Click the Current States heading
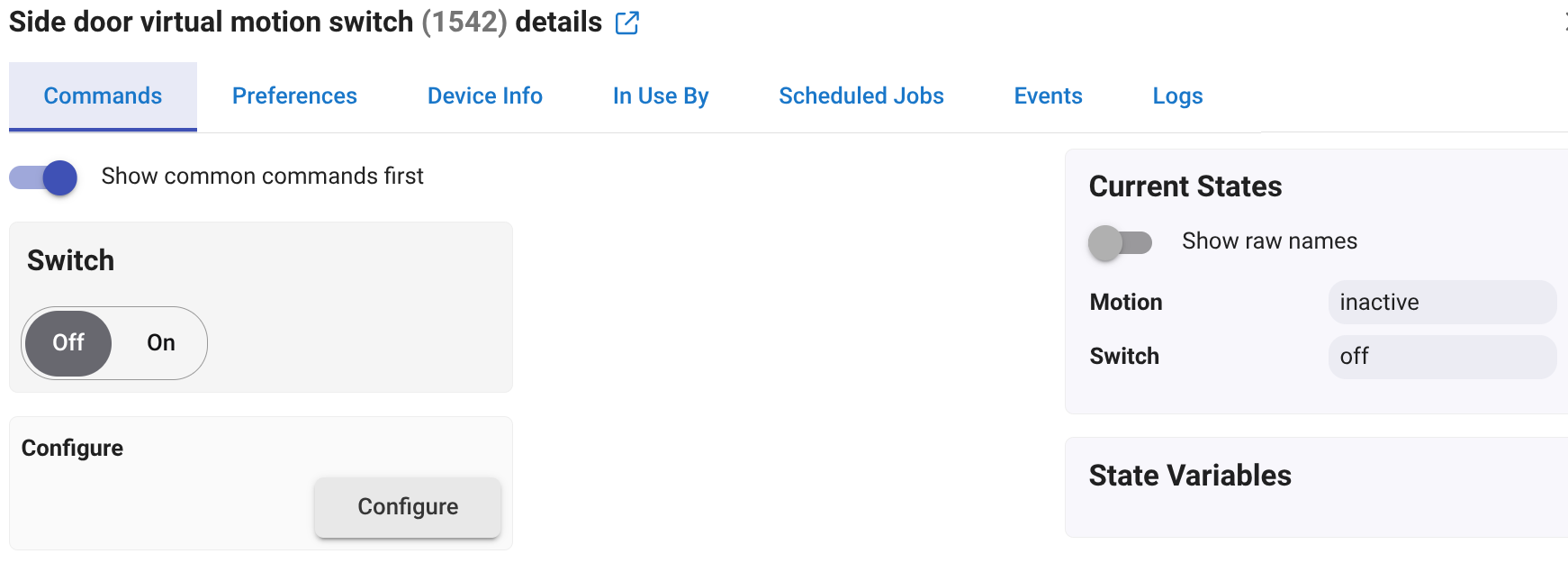 [x=1185, y=186]
